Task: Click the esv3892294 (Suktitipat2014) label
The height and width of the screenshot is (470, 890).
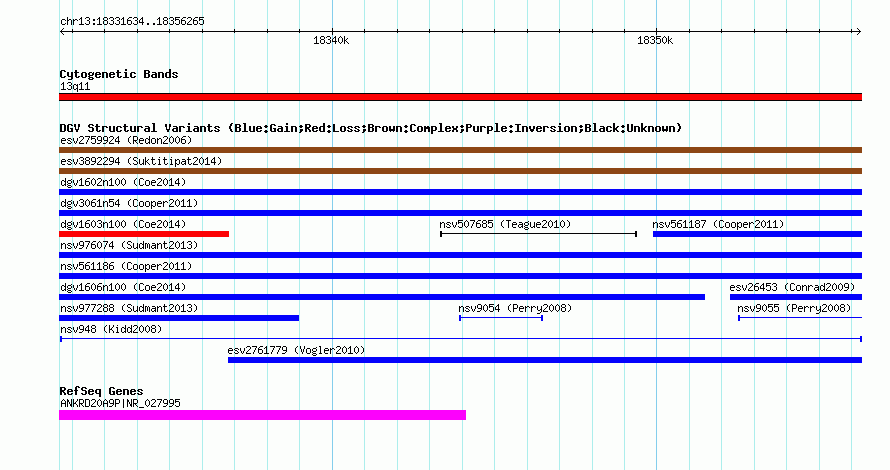Action: [141, 161]
